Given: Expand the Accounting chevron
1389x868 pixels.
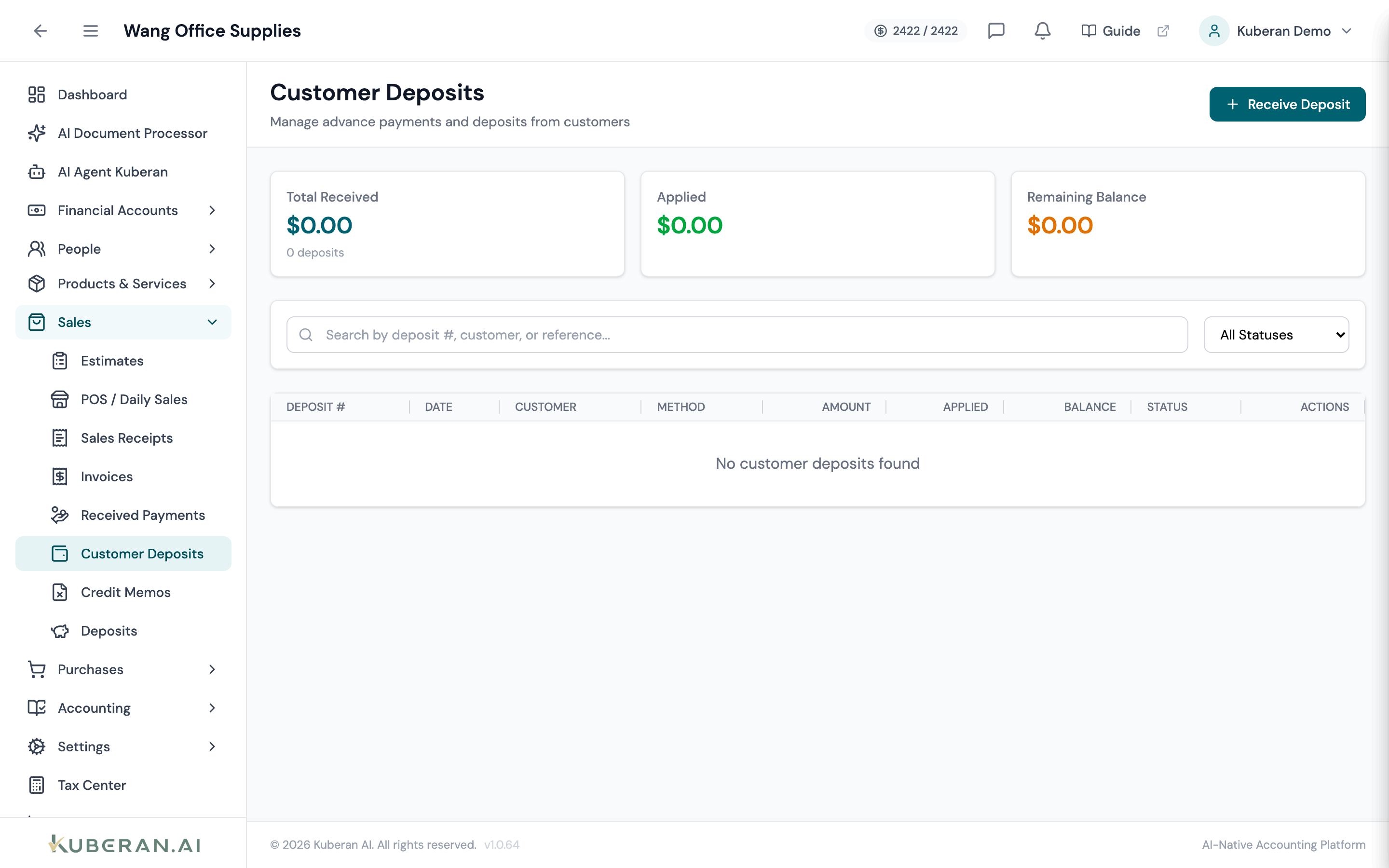Looking at the screenshot, I should click(212, 708).
